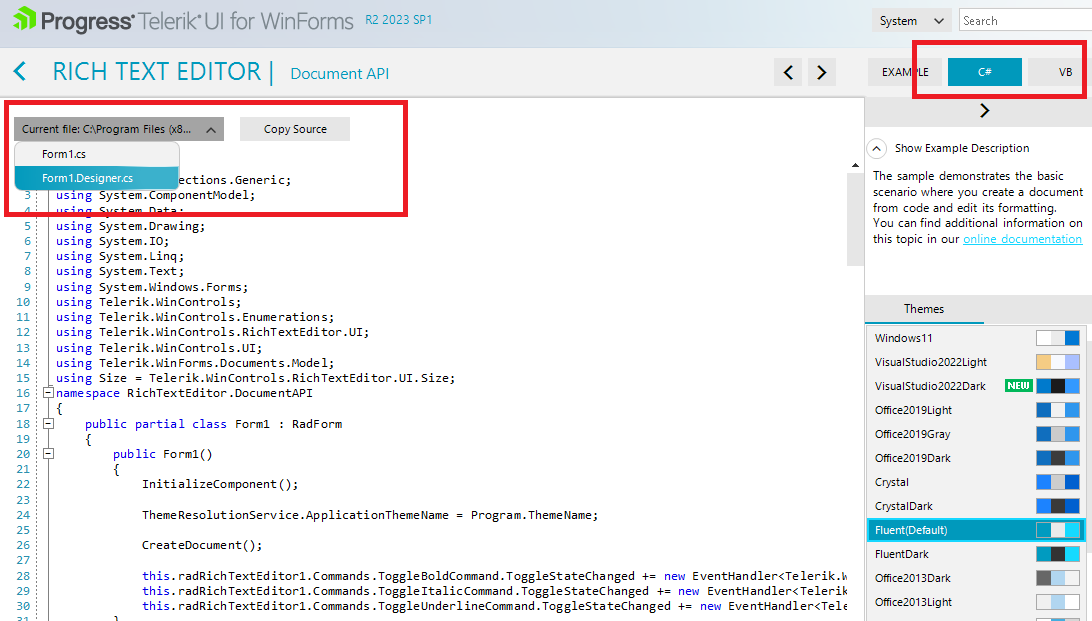Click line with using Telerik.WinControls.UI;
Screen dimensions: 1092x621
(159, 348)
